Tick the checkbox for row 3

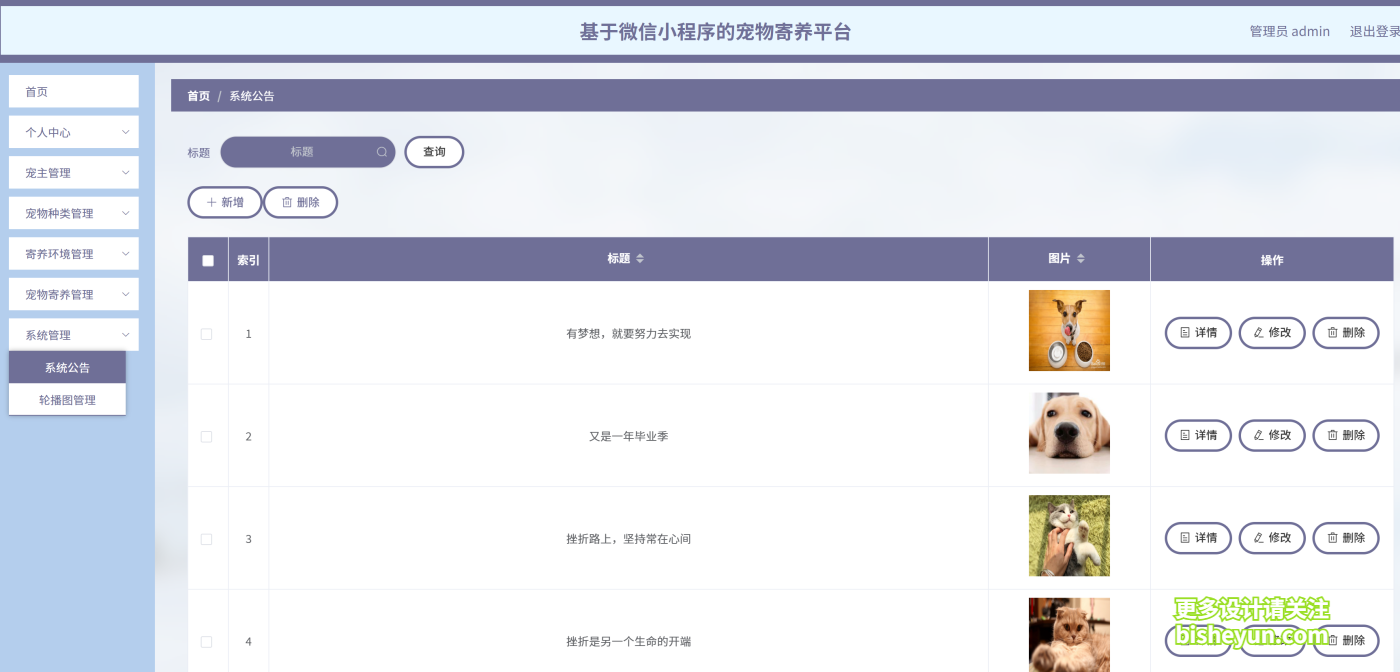pyautogui.click(x=207, y=539)
